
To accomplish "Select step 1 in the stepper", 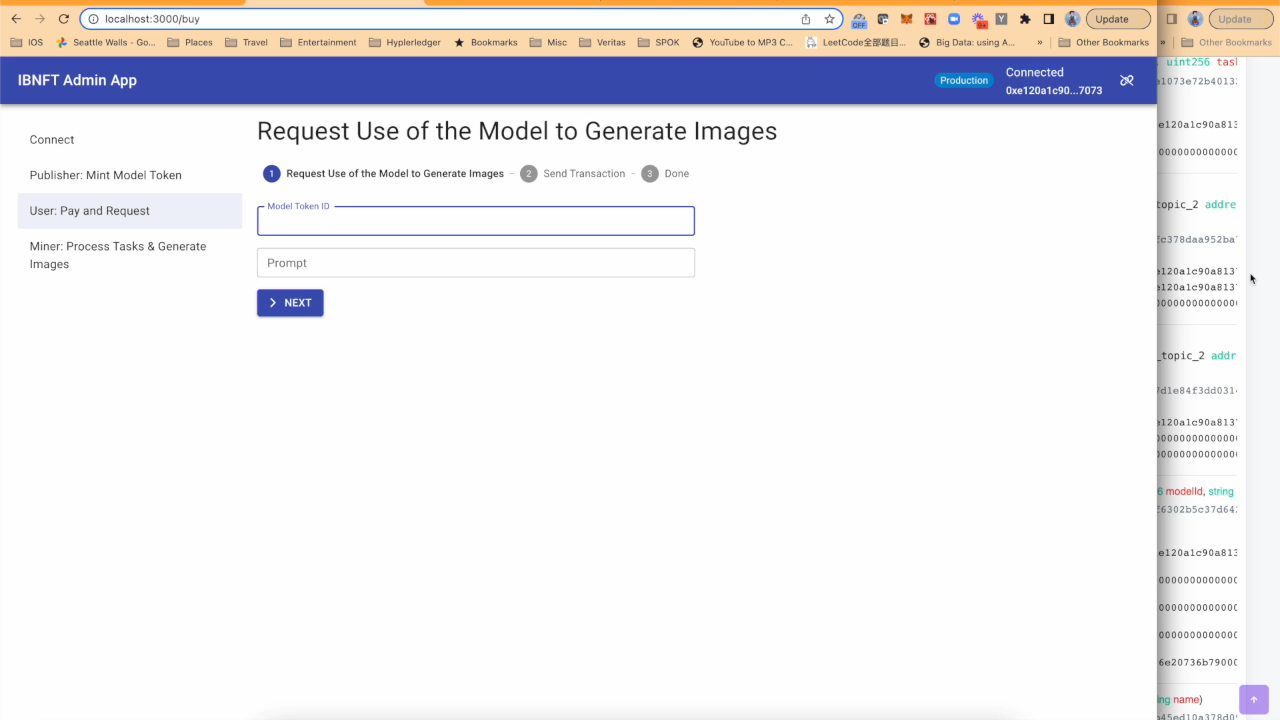I will tap(384, 174).
